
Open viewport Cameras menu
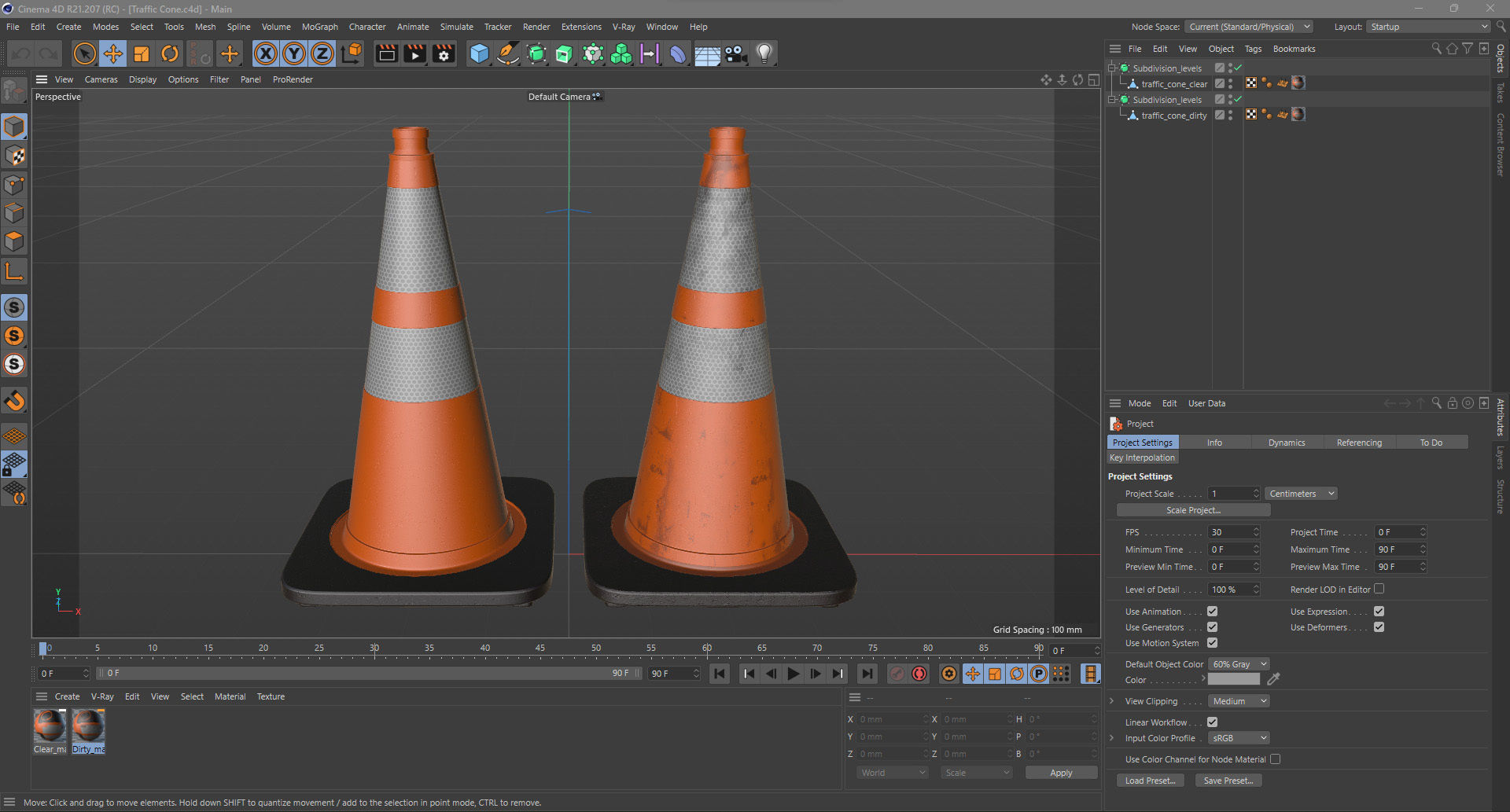(101, 79)
